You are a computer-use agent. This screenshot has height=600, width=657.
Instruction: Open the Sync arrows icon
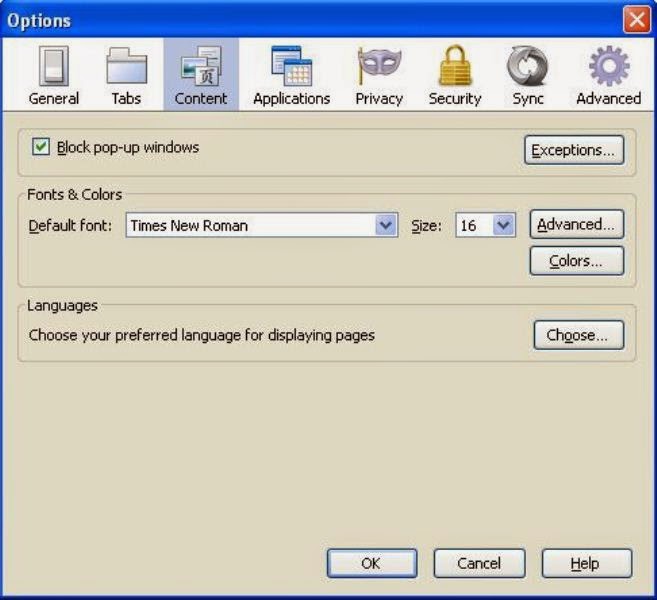(528, 66)
